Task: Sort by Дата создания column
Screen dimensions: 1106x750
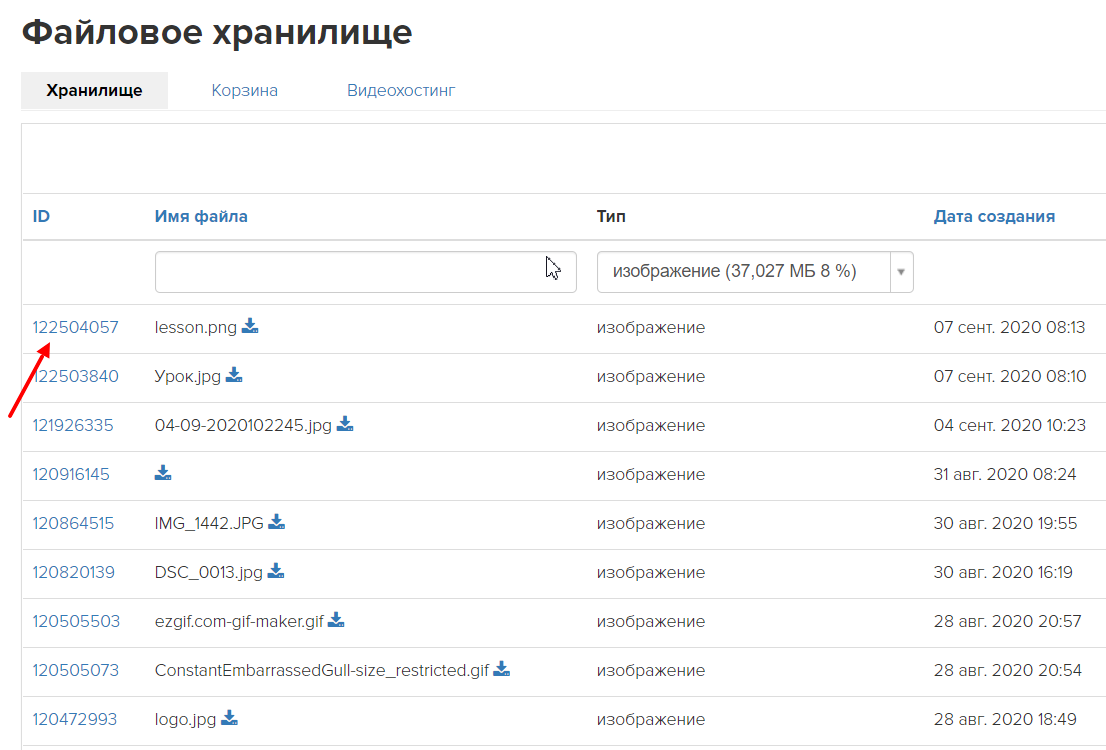Action: click(x=993, y=216)
